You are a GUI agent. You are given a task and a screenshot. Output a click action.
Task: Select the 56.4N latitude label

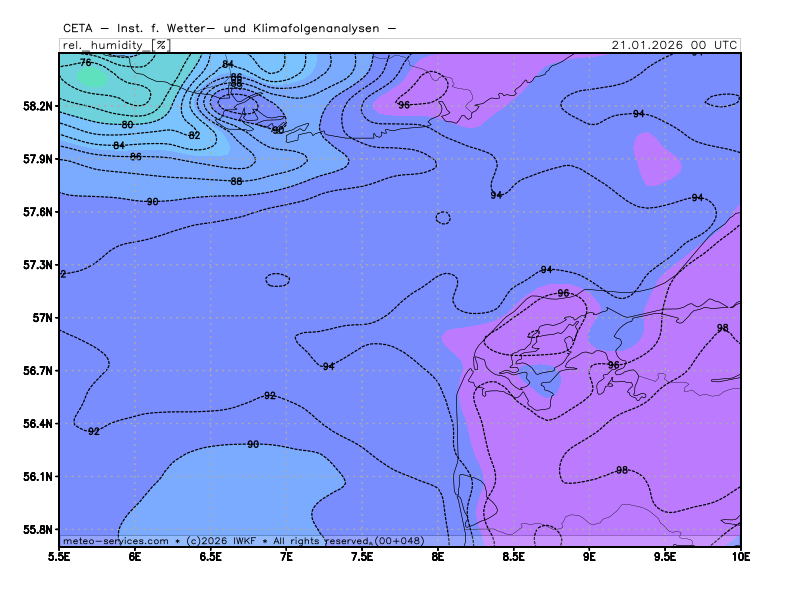[38, 424]
